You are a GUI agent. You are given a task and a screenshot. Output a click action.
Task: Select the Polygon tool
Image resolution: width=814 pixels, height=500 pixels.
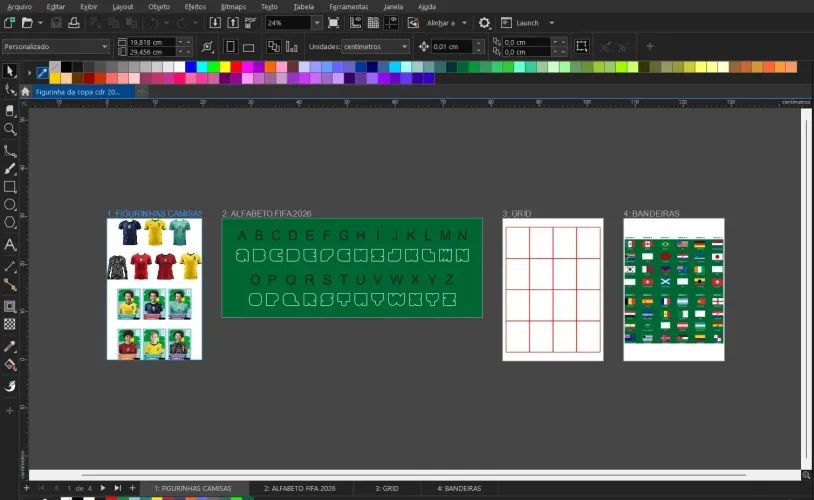click(9, 223)
